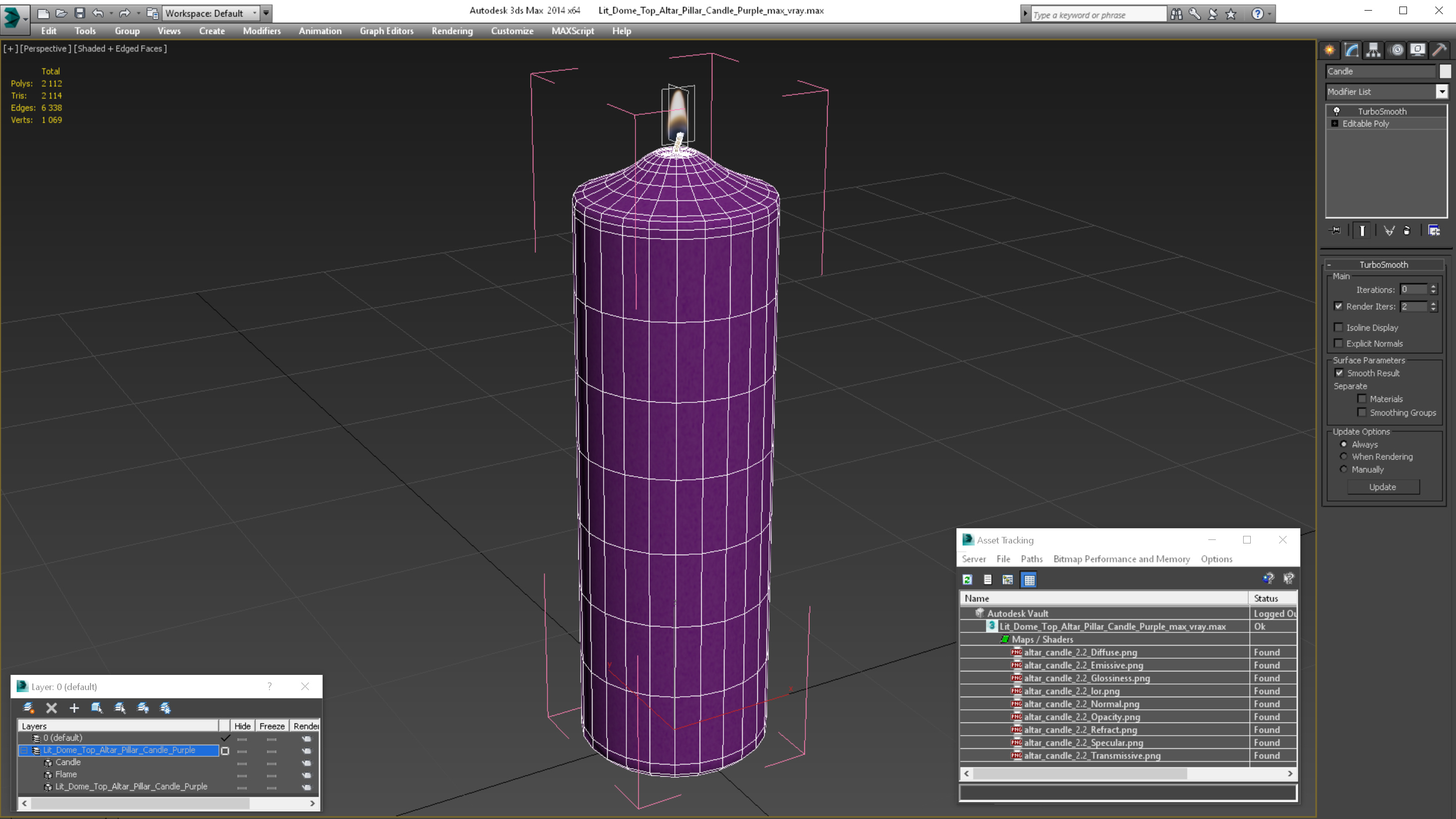Screen dimensions: 1456x819
Task: Click the Candle object color swatch
Action: 1445,71
